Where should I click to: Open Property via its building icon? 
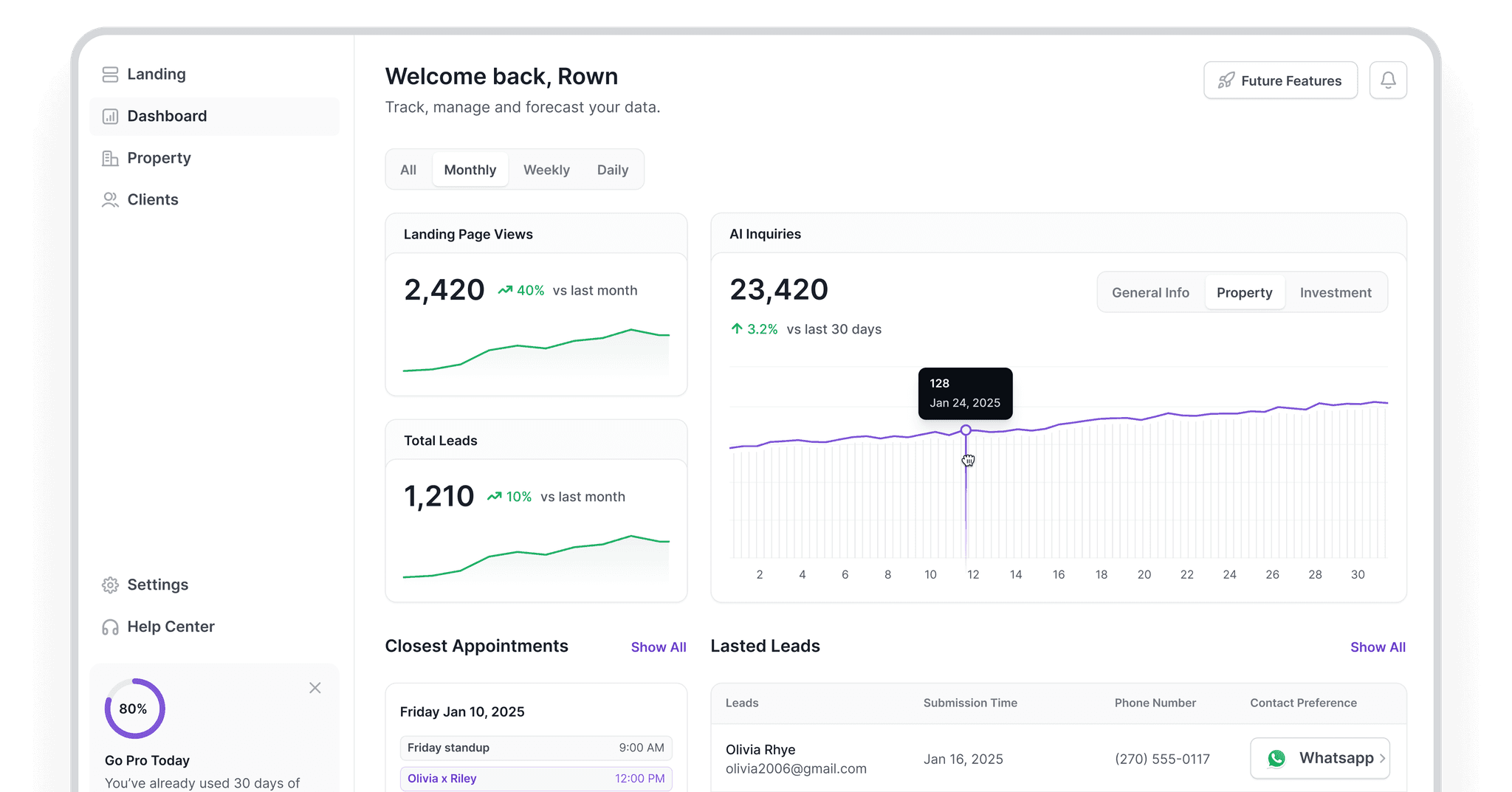pos(110,159)
